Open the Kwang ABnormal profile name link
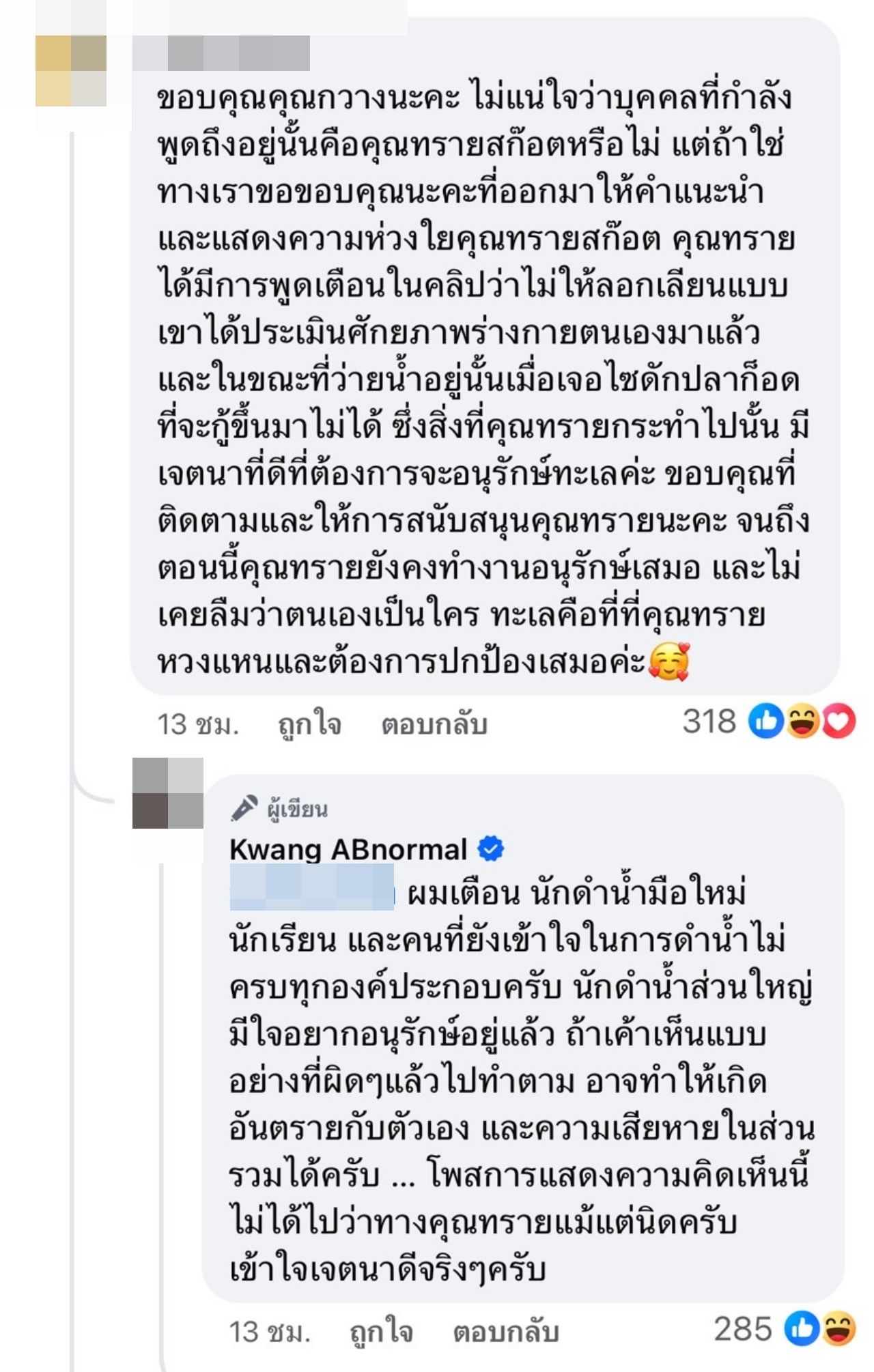The height and width of the screenshot is (1372, 874). coord(348,849)
